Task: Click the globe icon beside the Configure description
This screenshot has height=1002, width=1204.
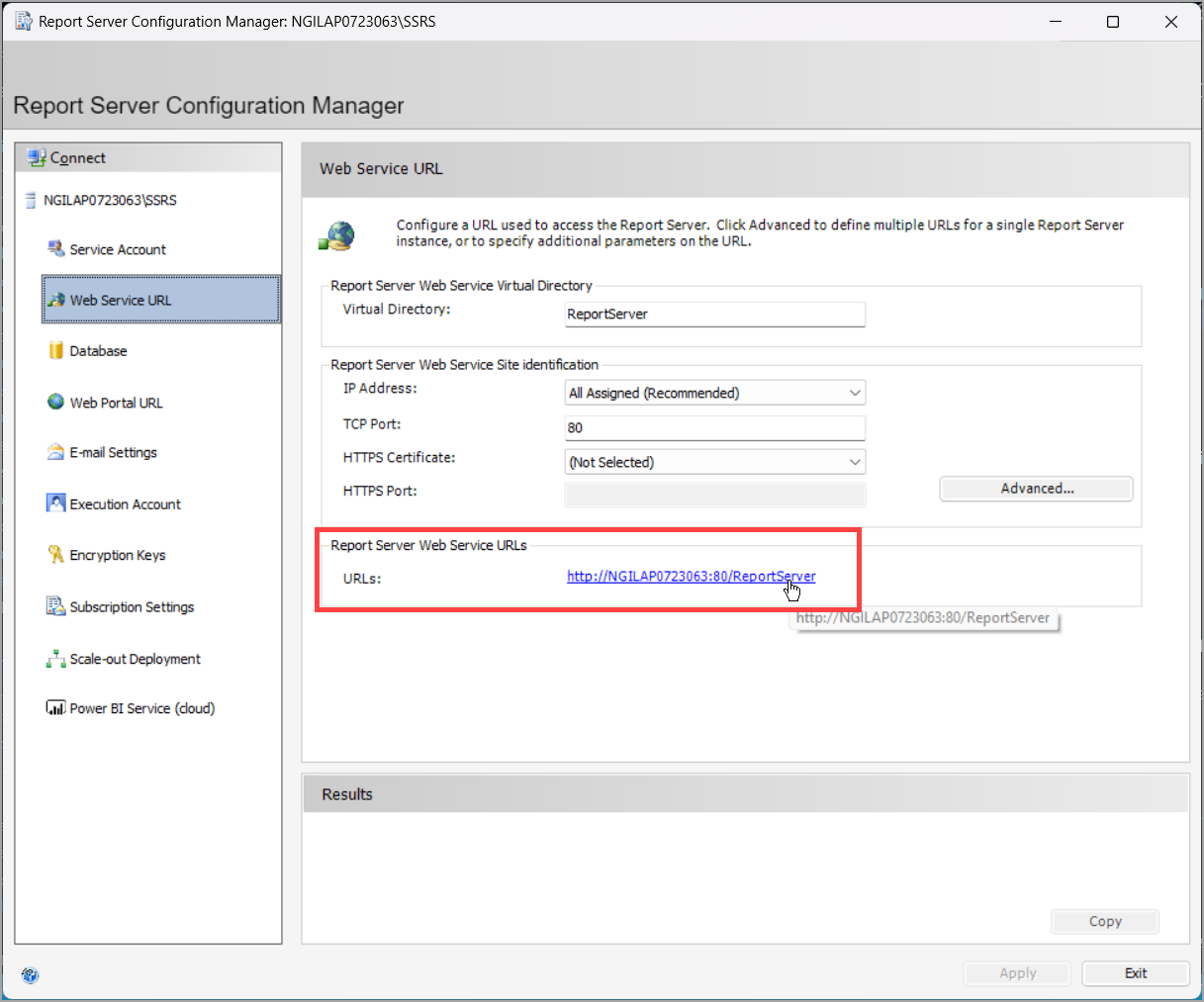Action: point(337,235)
